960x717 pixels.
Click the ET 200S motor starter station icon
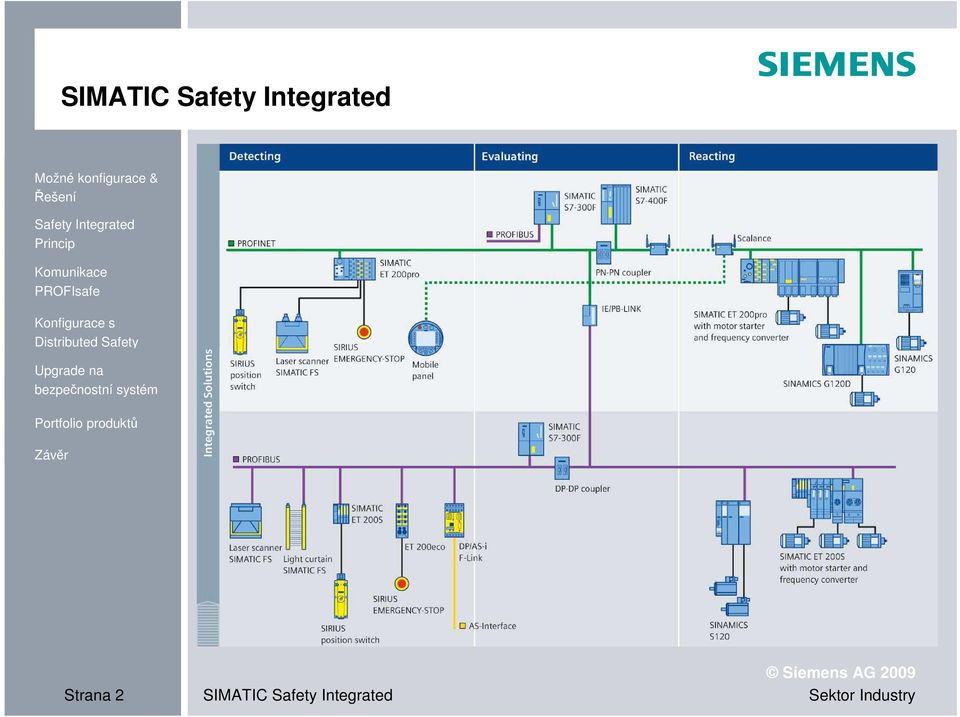(827, 501)
